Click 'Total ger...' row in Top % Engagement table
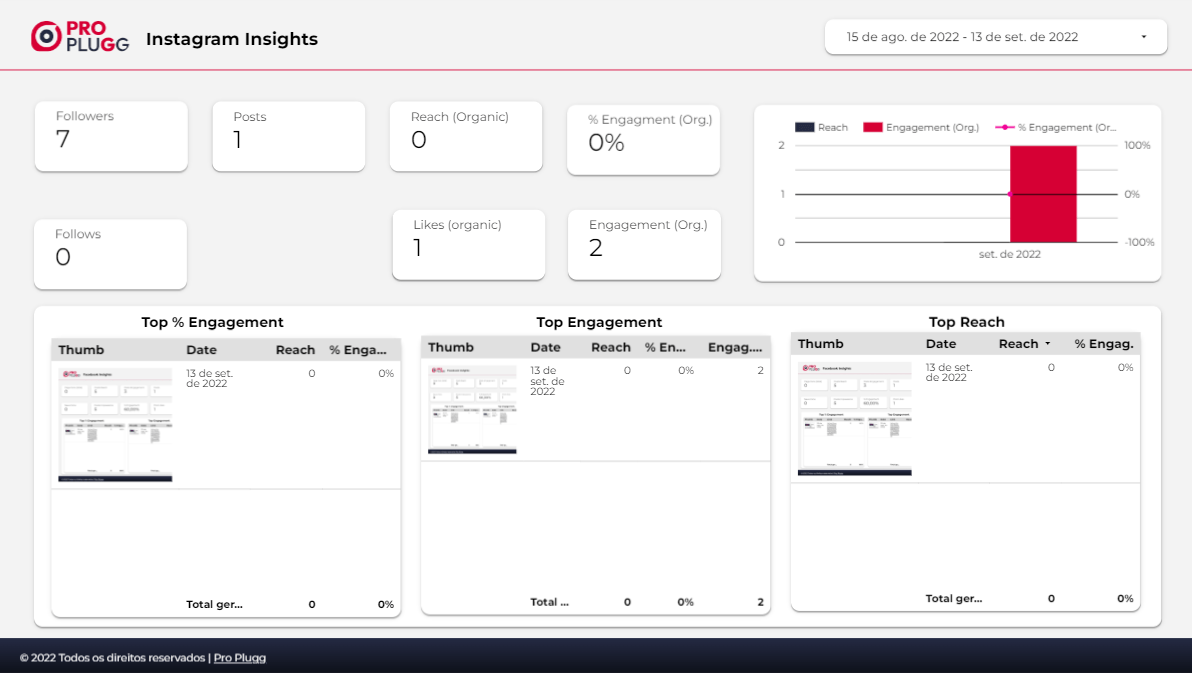This screenshot has height=673, width=1192. pos(226,605)
